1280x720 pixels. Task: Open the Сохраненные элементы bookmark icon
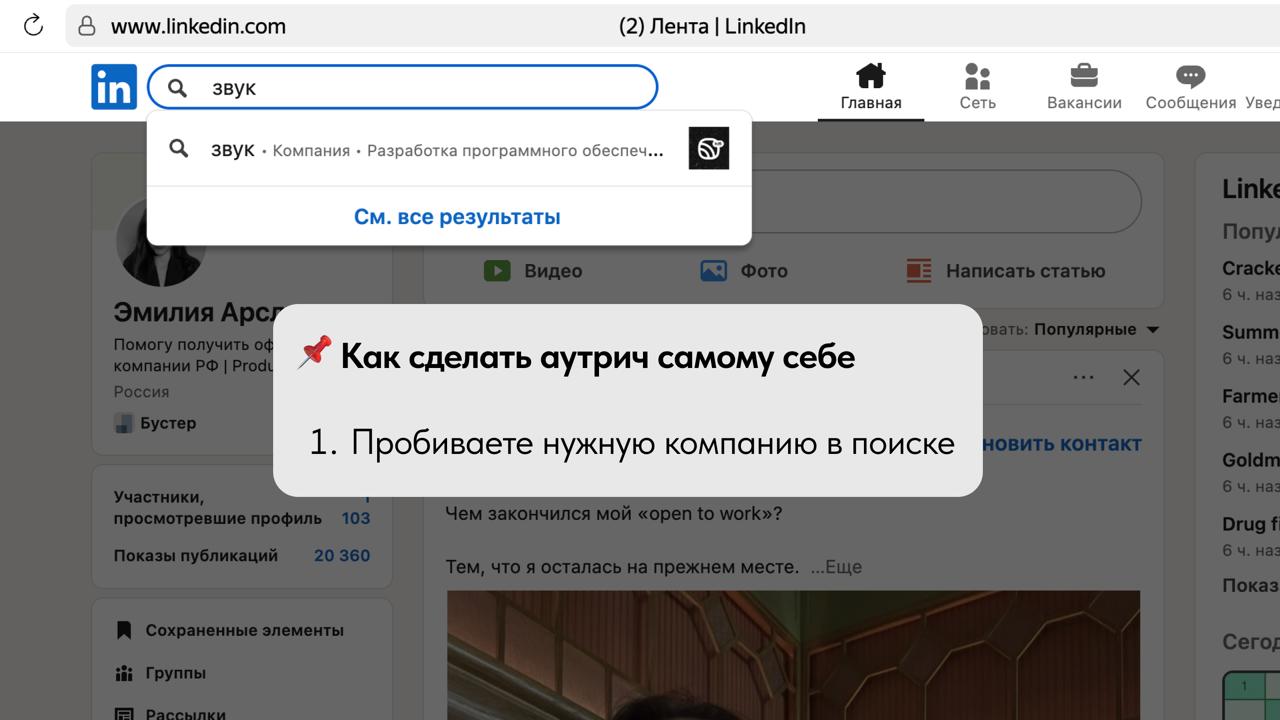pos(124,630)
